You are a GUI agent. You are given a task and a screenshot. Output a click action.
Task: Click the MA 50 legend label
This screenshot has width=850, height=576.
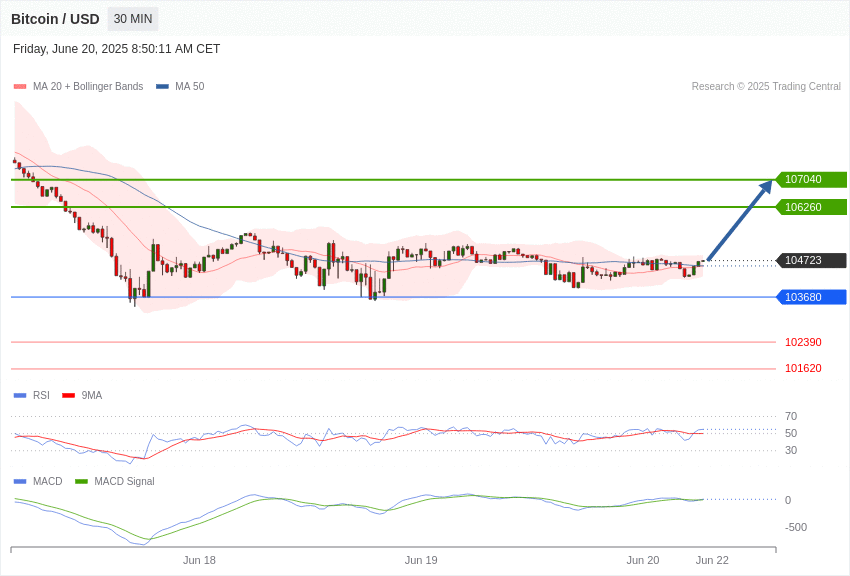click(x=190, y=86)
